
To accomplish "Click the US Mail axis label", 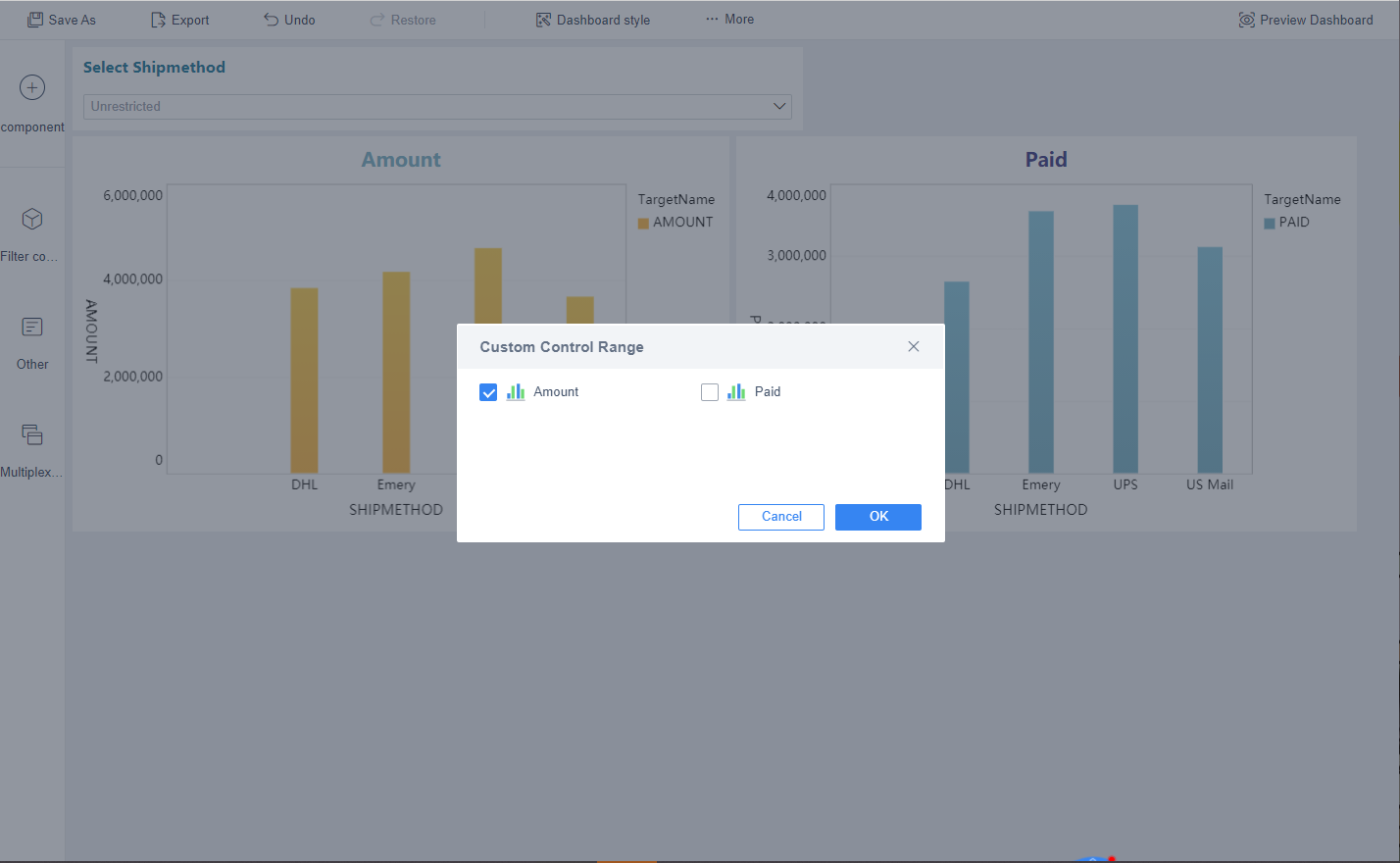I will coord(1210,484).
